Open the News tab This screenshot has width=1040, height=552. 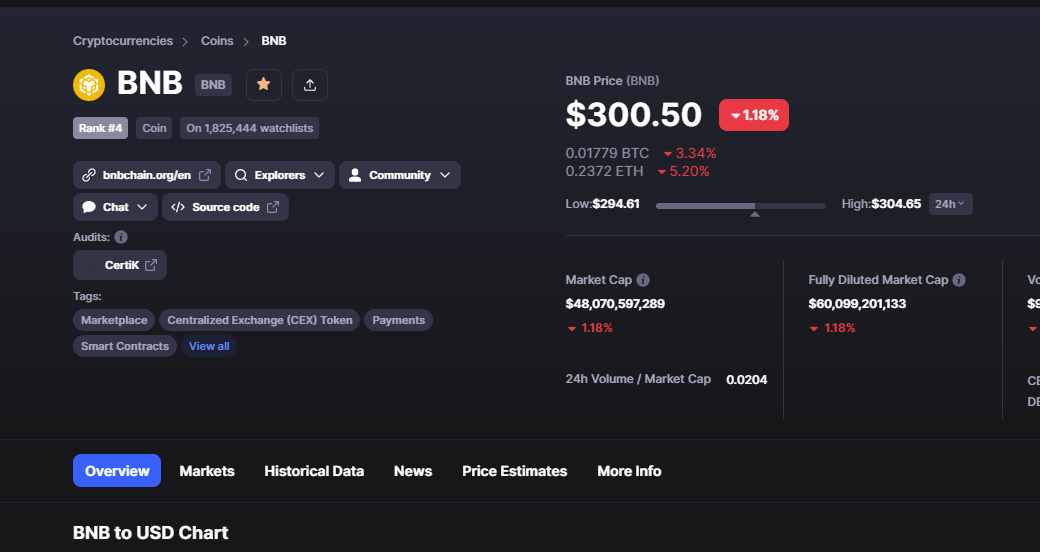click(x=413, y=471)
